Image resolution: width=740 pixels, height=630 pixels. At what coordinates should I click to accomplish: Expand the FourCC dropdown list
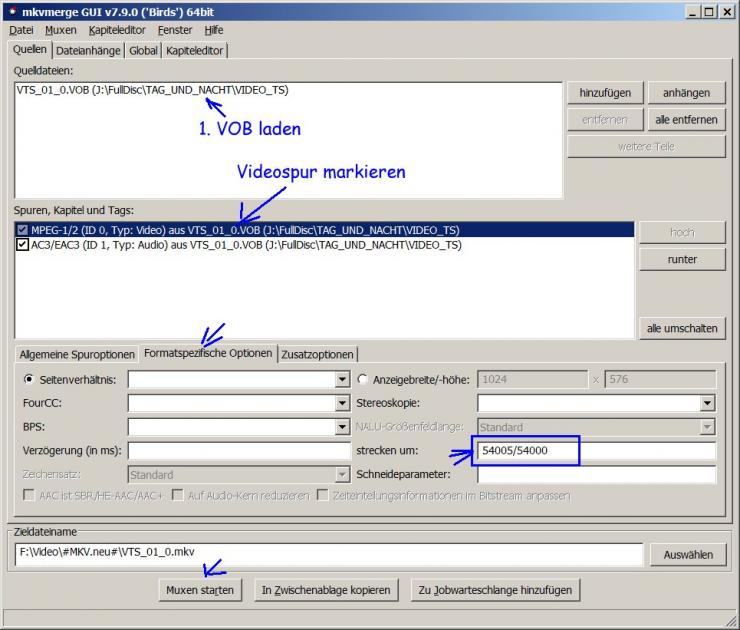341,404
